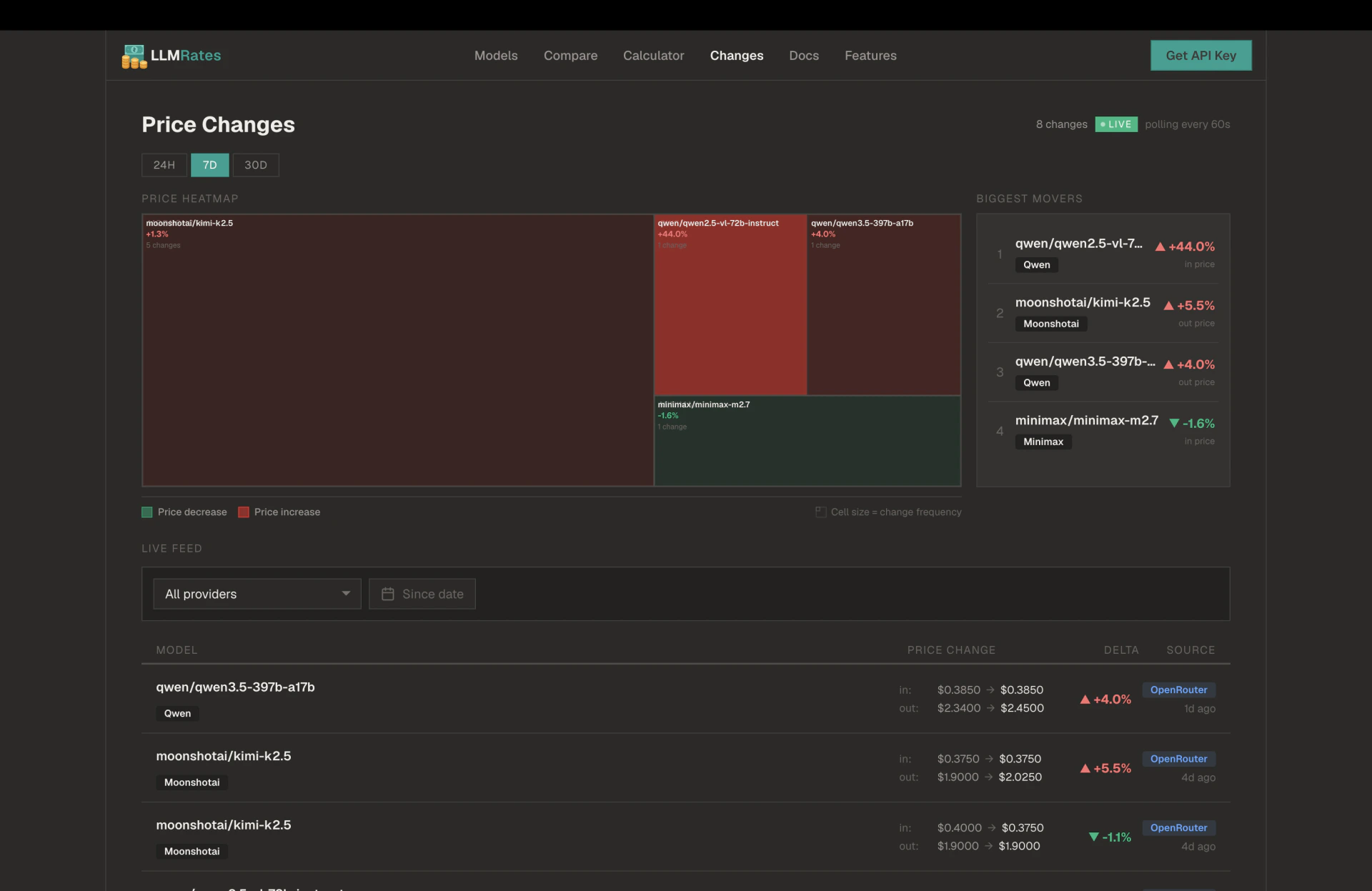Image resolution: width=1372 pixels, height=891 pixels.
Task: Open the Models nav item
Action: pyautogui.click(x=496, y=56)
